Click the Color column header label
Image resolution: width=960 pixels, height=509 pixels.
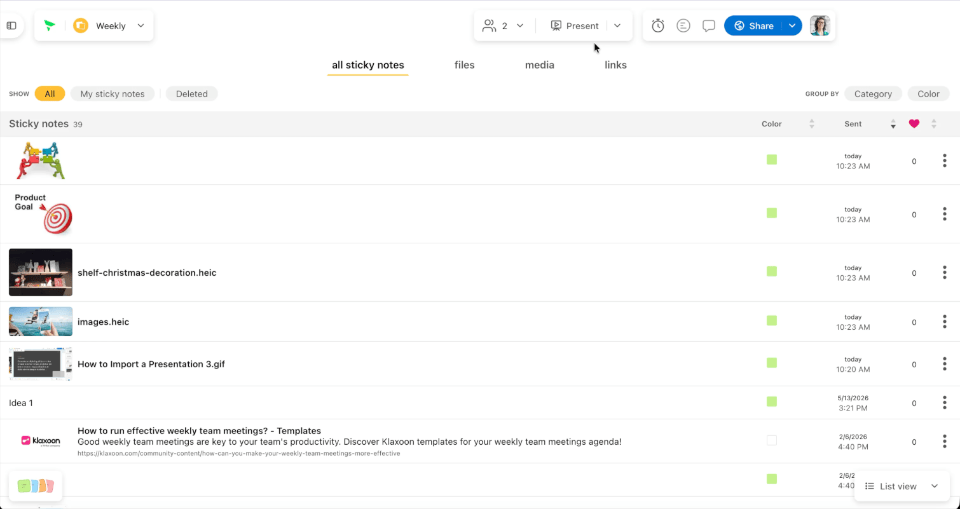tap(771, 124)
